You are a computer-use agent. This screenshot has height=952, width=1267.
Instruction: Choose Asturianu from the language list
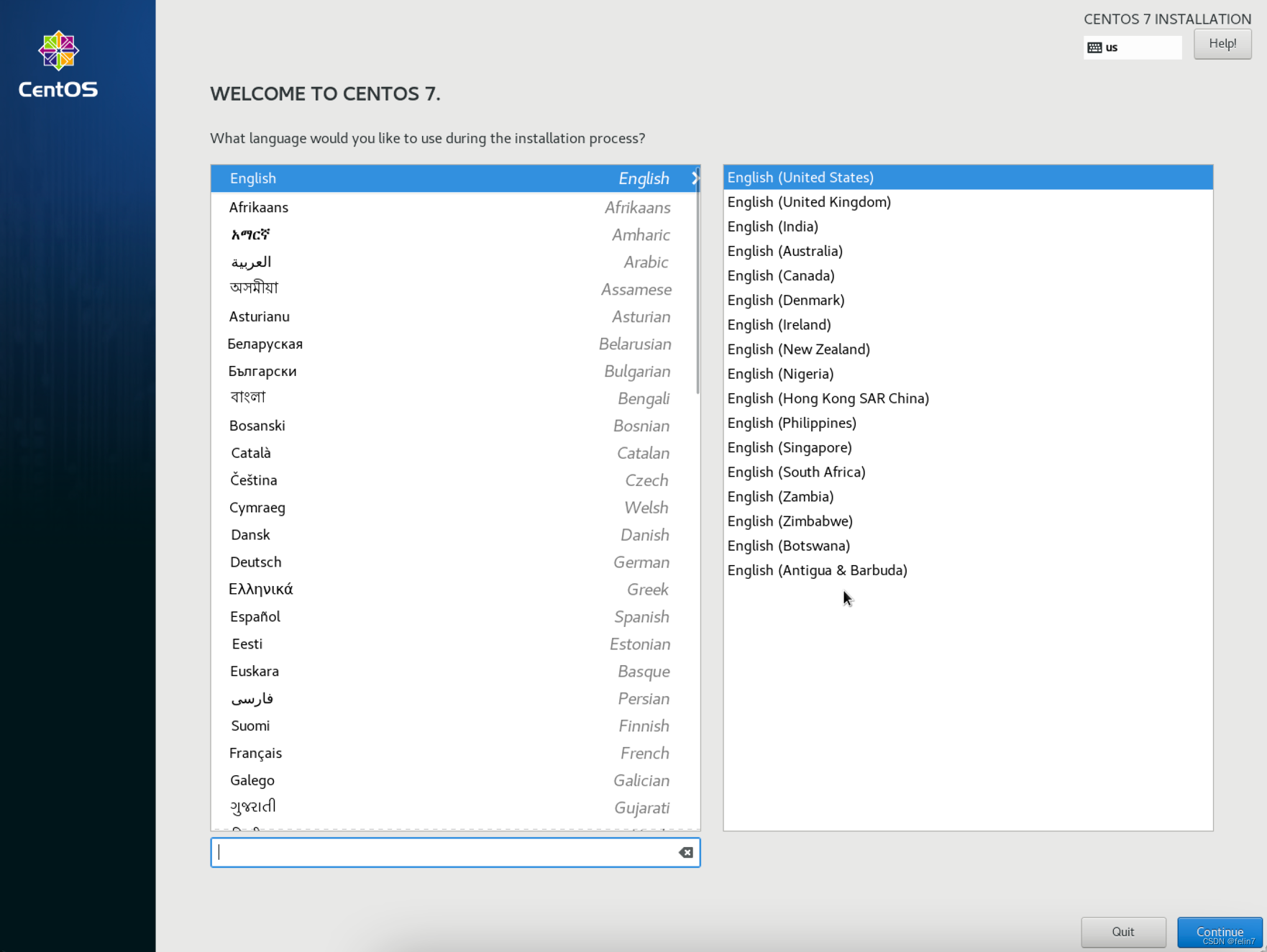coord(455,316)
